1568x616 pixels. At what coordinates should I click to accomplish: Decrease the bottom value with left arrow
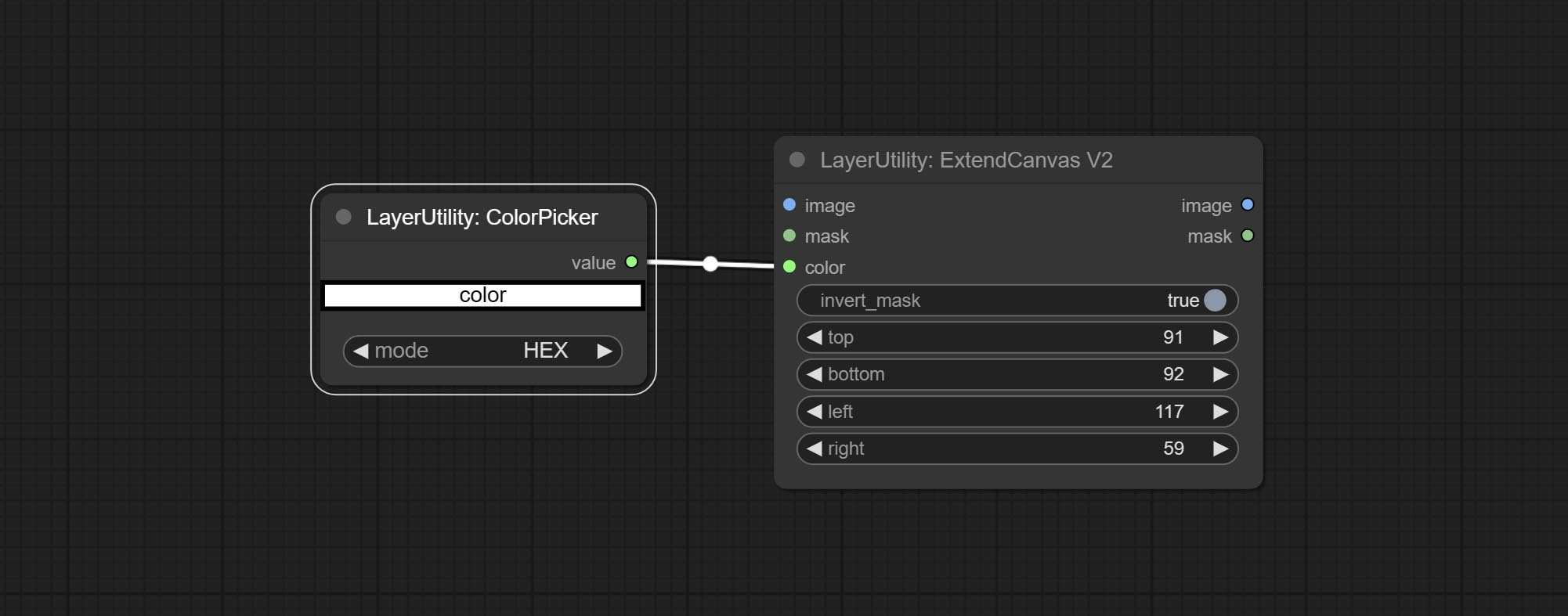click(815, 374)
